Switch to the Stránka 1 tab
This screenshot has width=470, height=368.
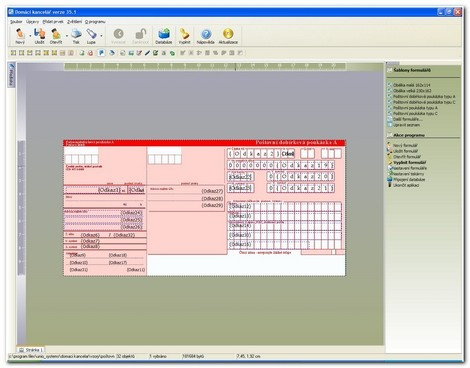(x=31, y=350)
